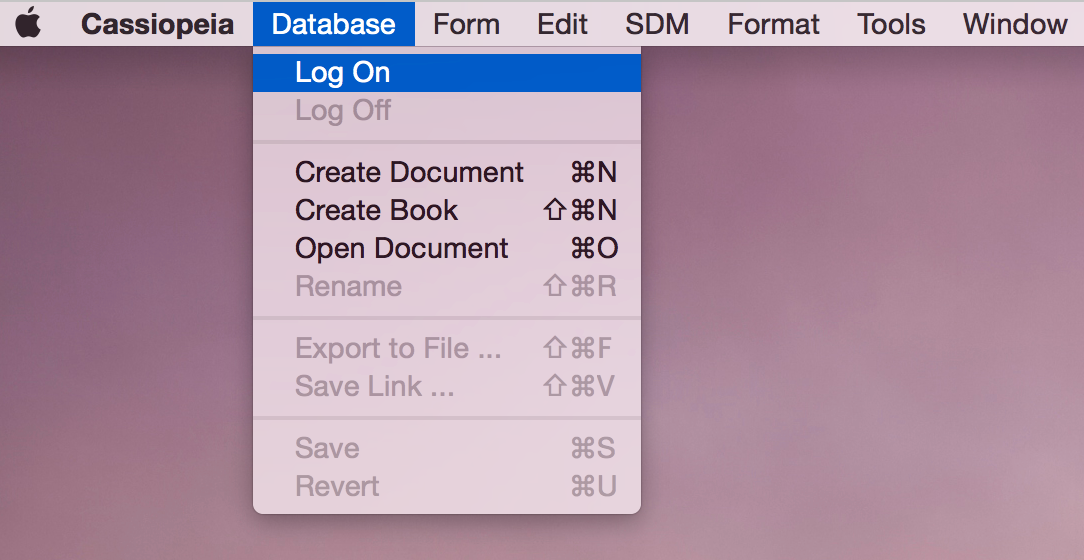This screenshot has height=560, width=1084.
Task: Choose the Revert menu item
Action: [x=447, y=487]
